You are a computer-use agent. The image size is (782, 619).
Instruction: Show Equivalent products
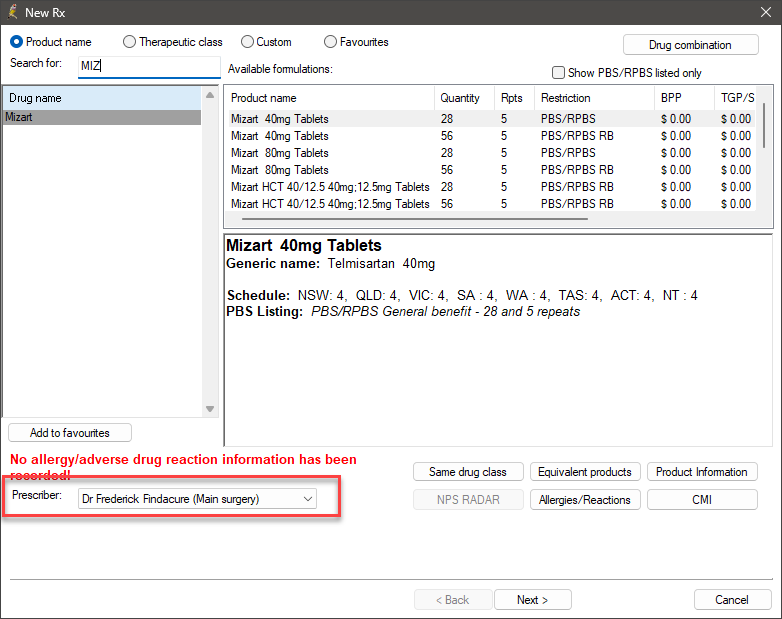585,472
